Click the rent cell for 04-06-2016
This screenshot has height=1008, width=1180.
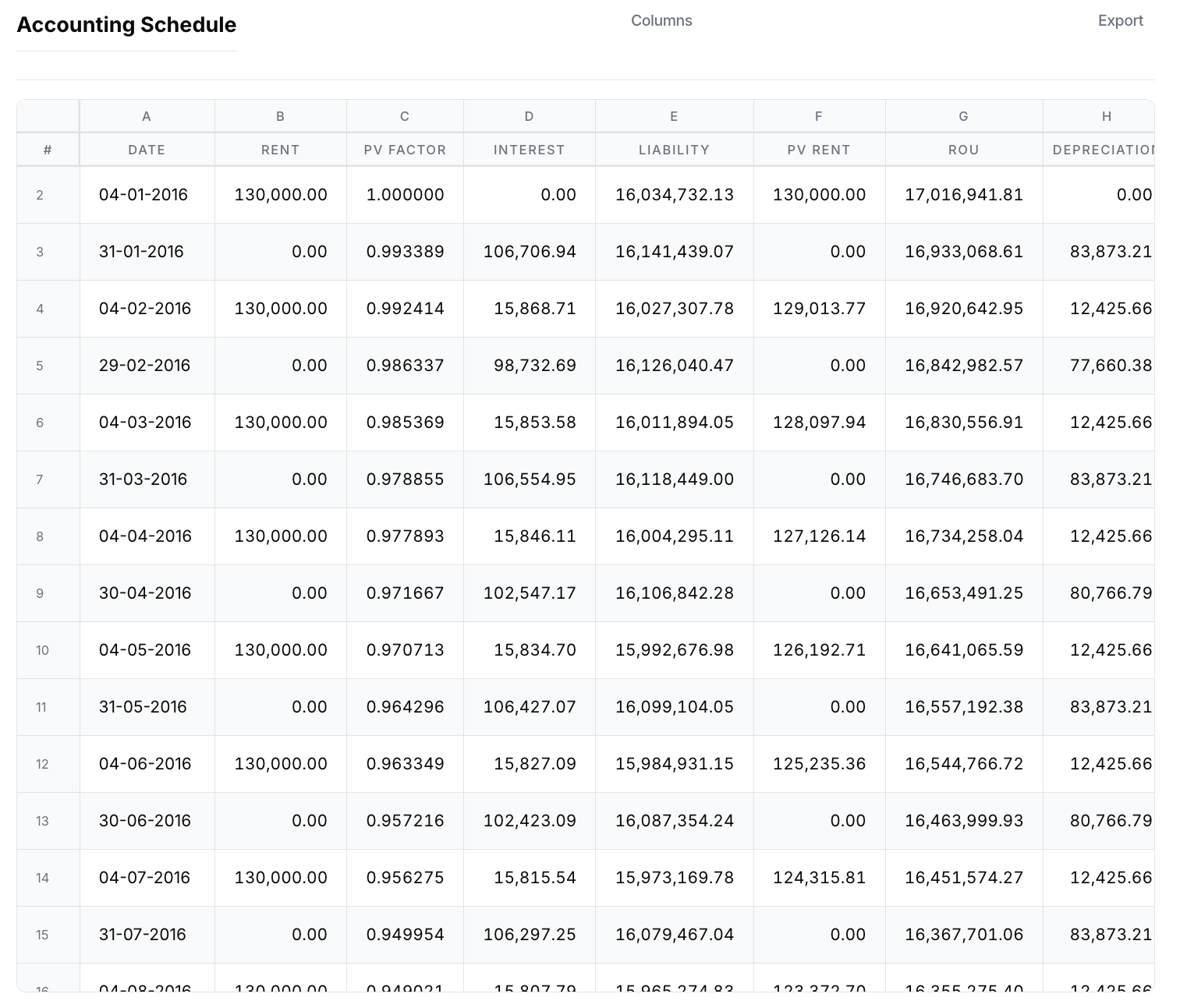(280, 764)
